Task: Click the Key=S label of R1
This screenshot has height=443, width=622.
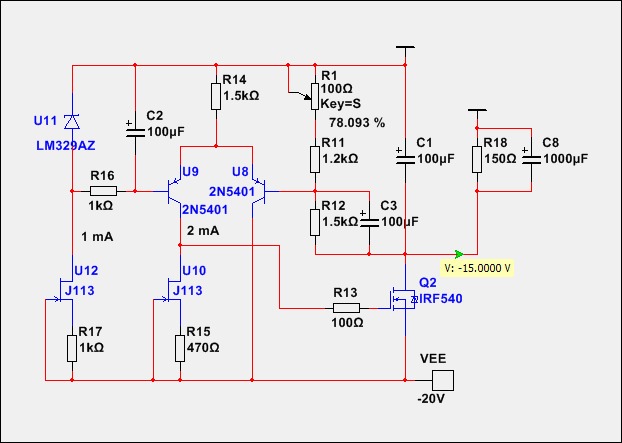Action: coord(340,104)
